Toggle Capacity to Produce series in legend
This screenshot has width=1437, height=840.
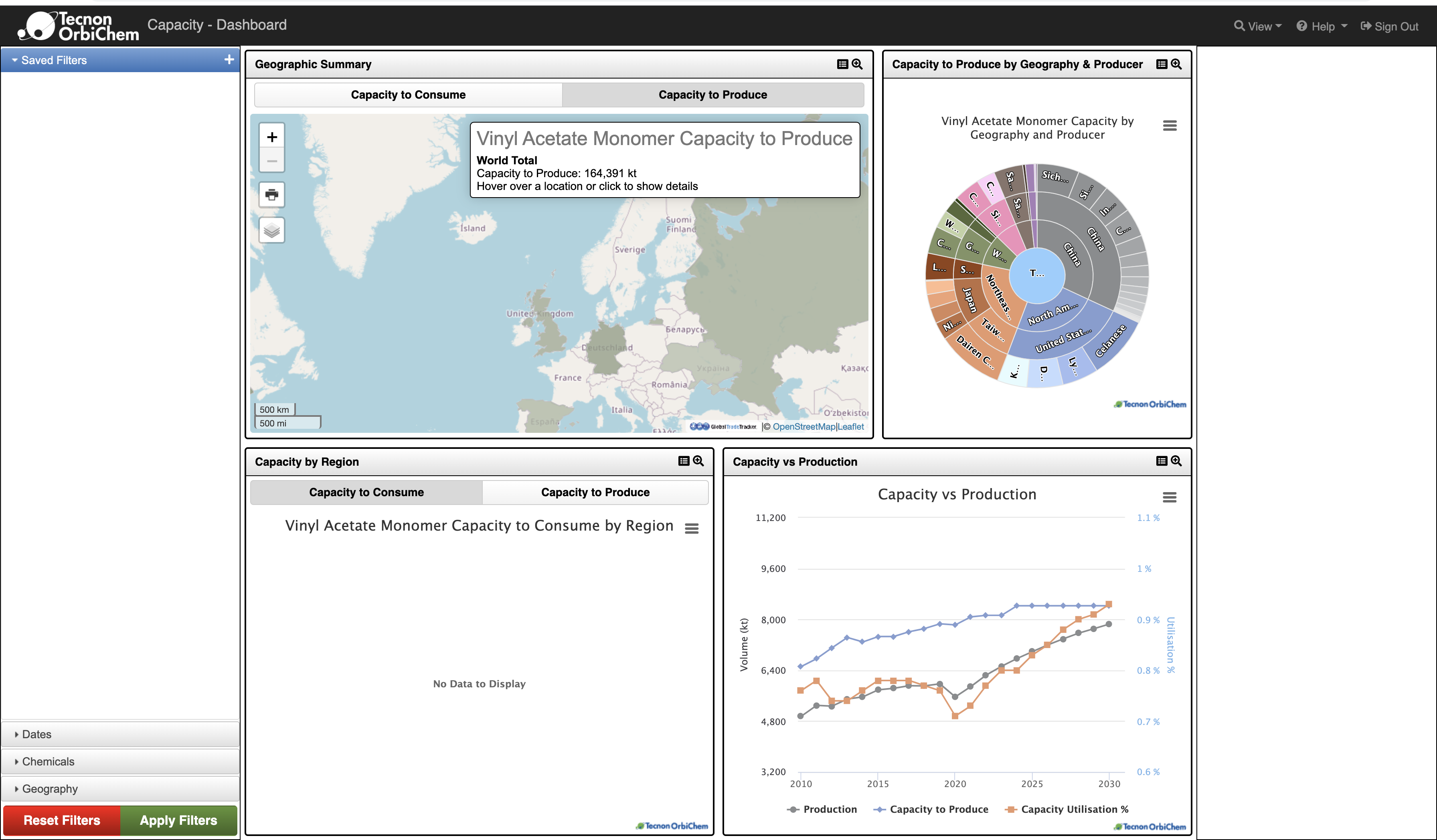pyautogui.click(x=931, y=809)
